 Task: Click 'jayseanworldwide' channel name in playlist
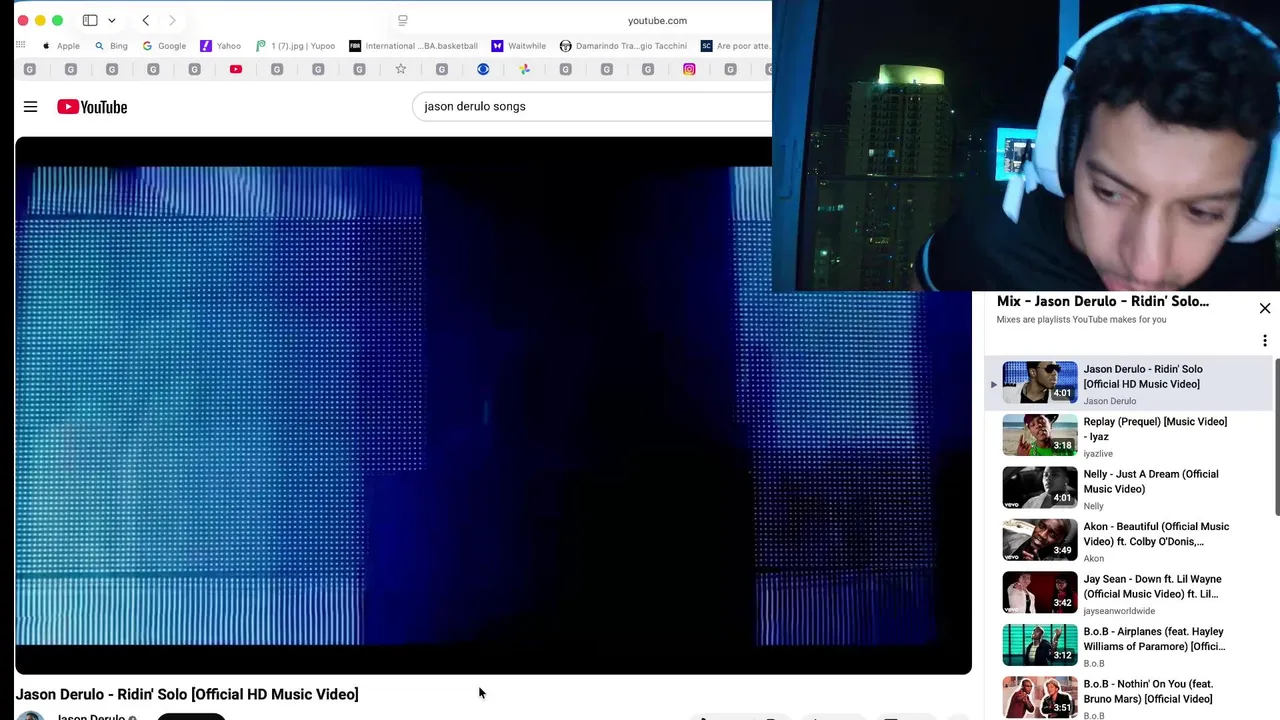point(1119,611)
